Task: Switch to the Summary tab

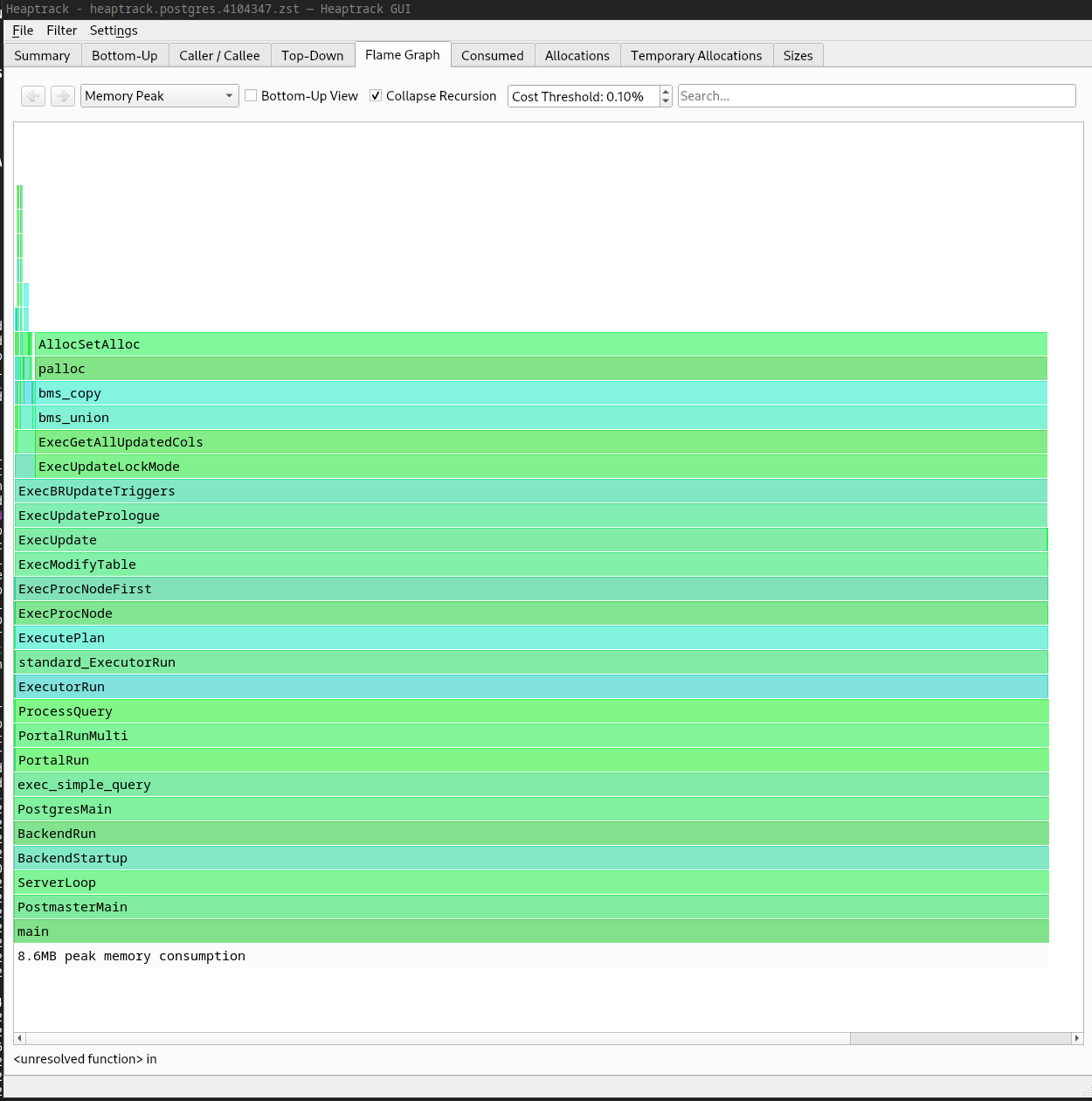Action: pyautogui.click(x=42, y=56)
